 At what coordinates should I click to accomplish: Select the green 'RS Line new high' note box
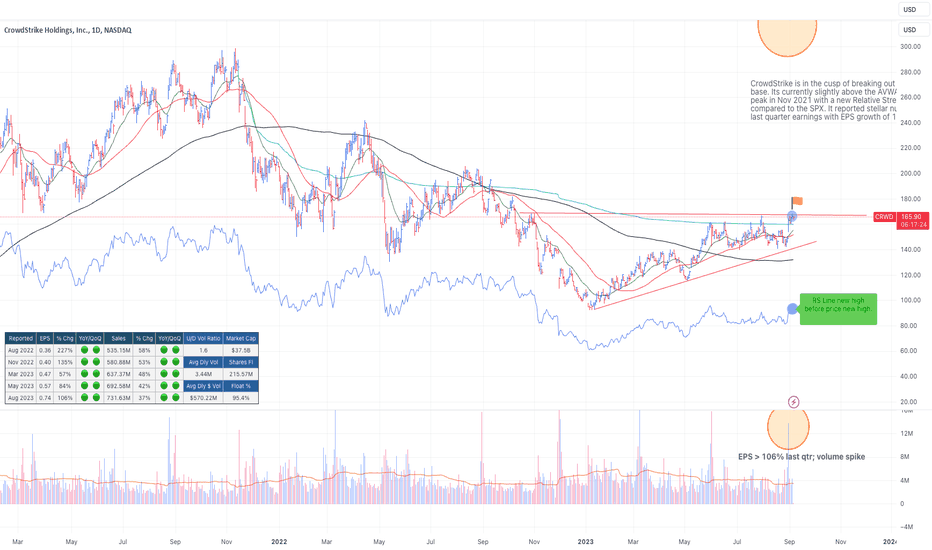[x=838, y=309]
